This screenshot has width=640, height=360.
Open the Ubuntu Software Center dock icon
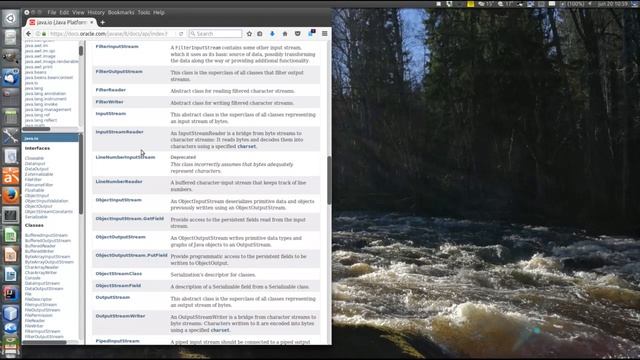click(x=11, y=176)
